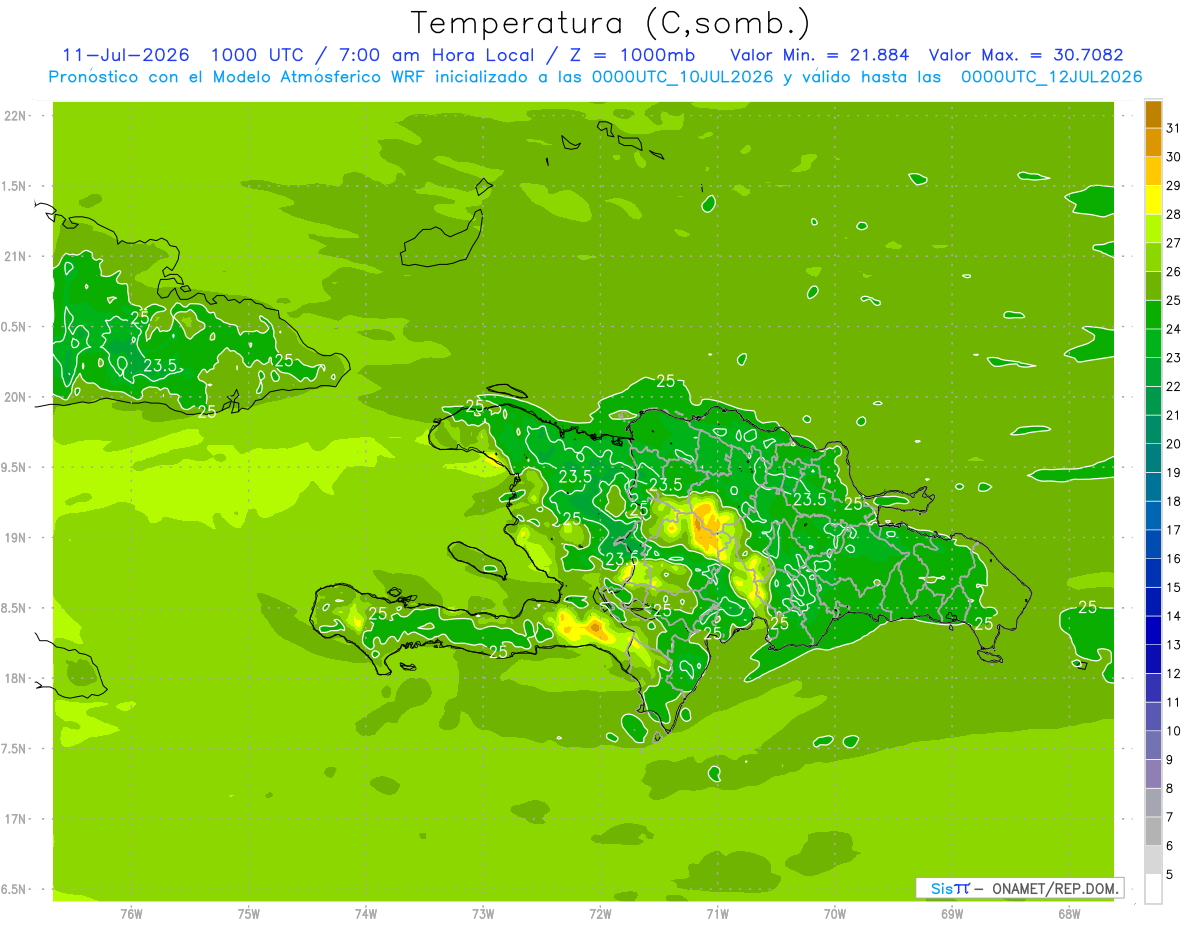Click legend value 5

click(x=1170, y=874)
